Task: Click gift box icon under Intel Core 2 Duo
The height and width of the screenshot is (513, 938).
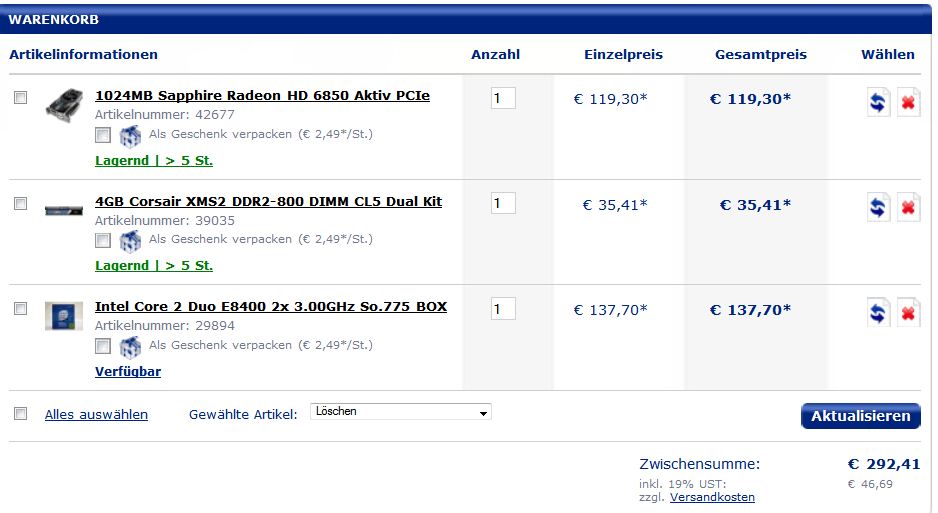Action: [x=130, y=347]
